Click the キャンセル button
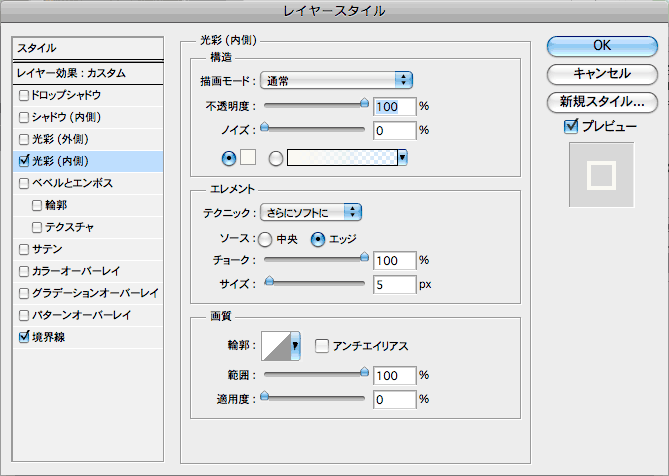 (x=602, y=74)
